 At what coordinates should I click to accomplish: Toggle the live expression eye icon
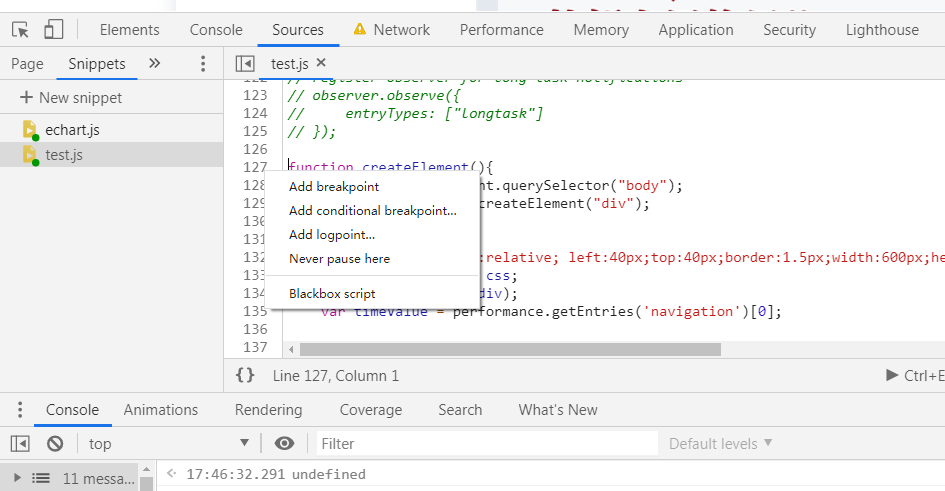tap(284, 443)
